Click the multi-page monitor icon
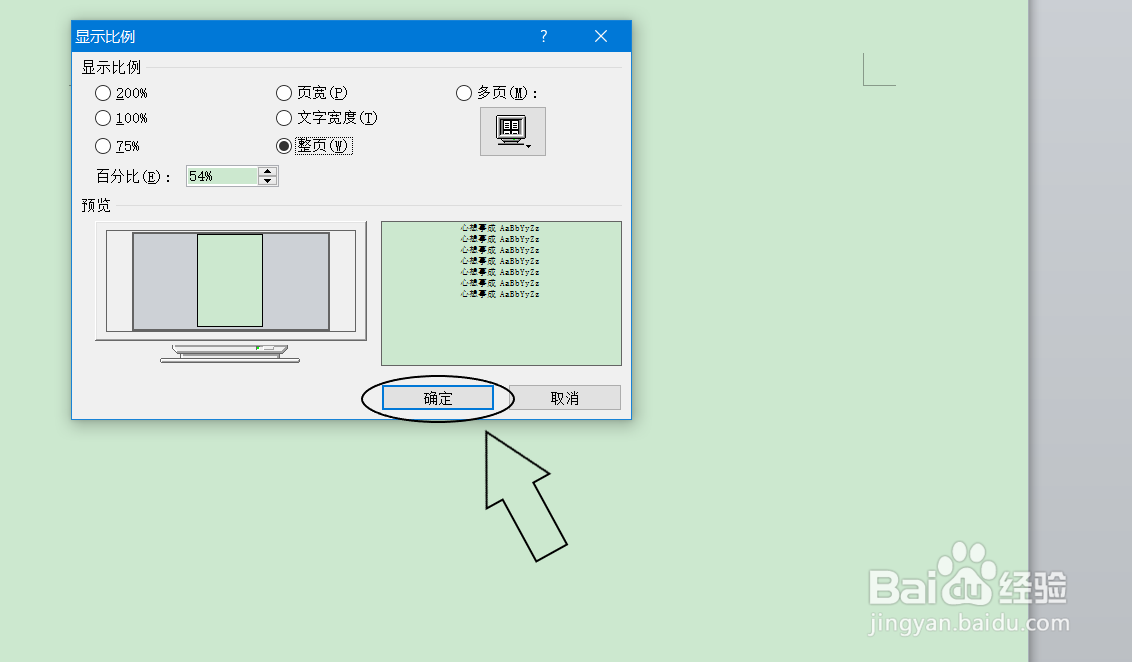The image size is (1132, 662). coord(511,128)
